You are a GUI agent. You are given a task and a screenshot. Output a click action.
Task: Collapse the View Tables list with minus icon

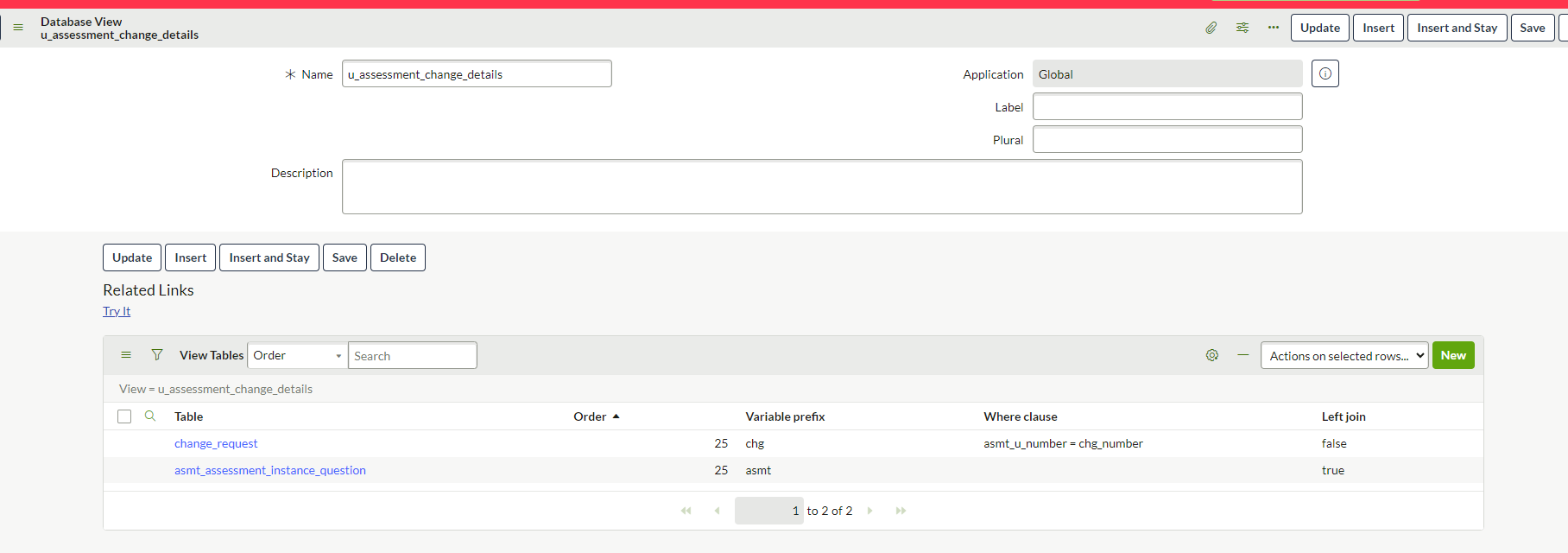click(x=1243, y=355)
